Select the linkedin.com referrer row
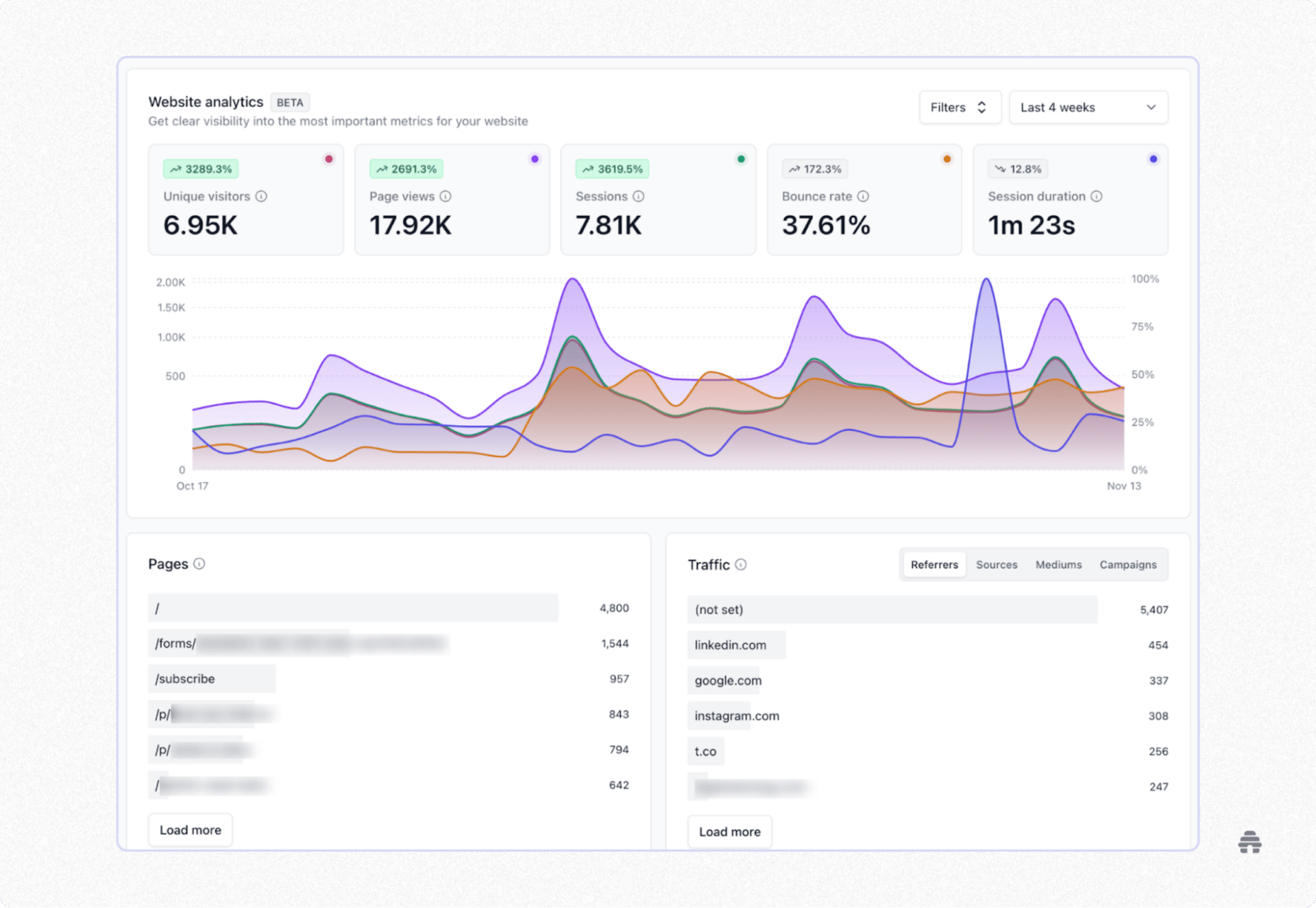Image resolution: width=1316 pixels, height=908 pixels. point(736,645)
